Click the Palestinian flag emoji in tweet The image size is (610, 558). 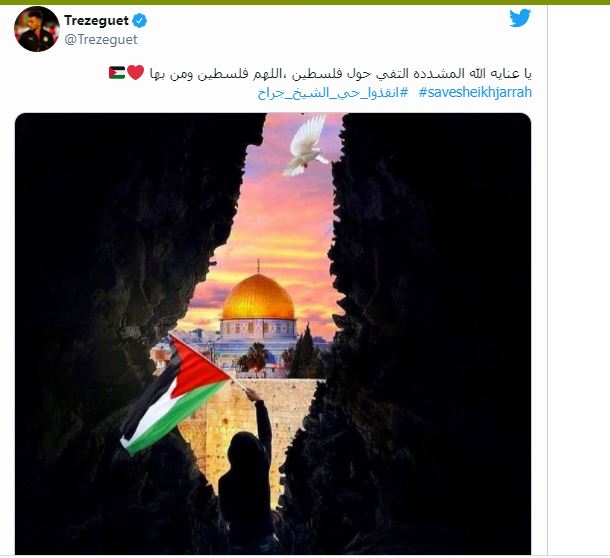117,73
